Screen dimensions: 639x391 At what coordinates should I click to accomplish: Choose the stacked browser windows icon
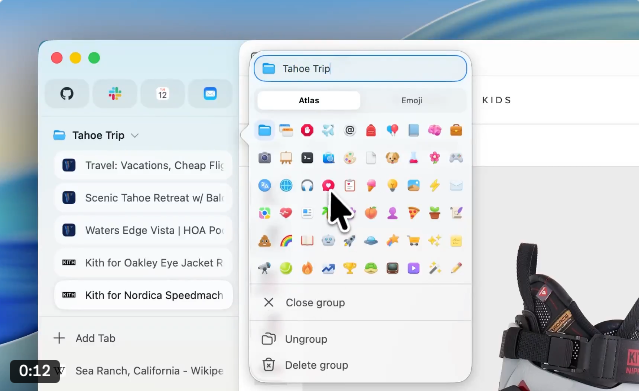286,130
